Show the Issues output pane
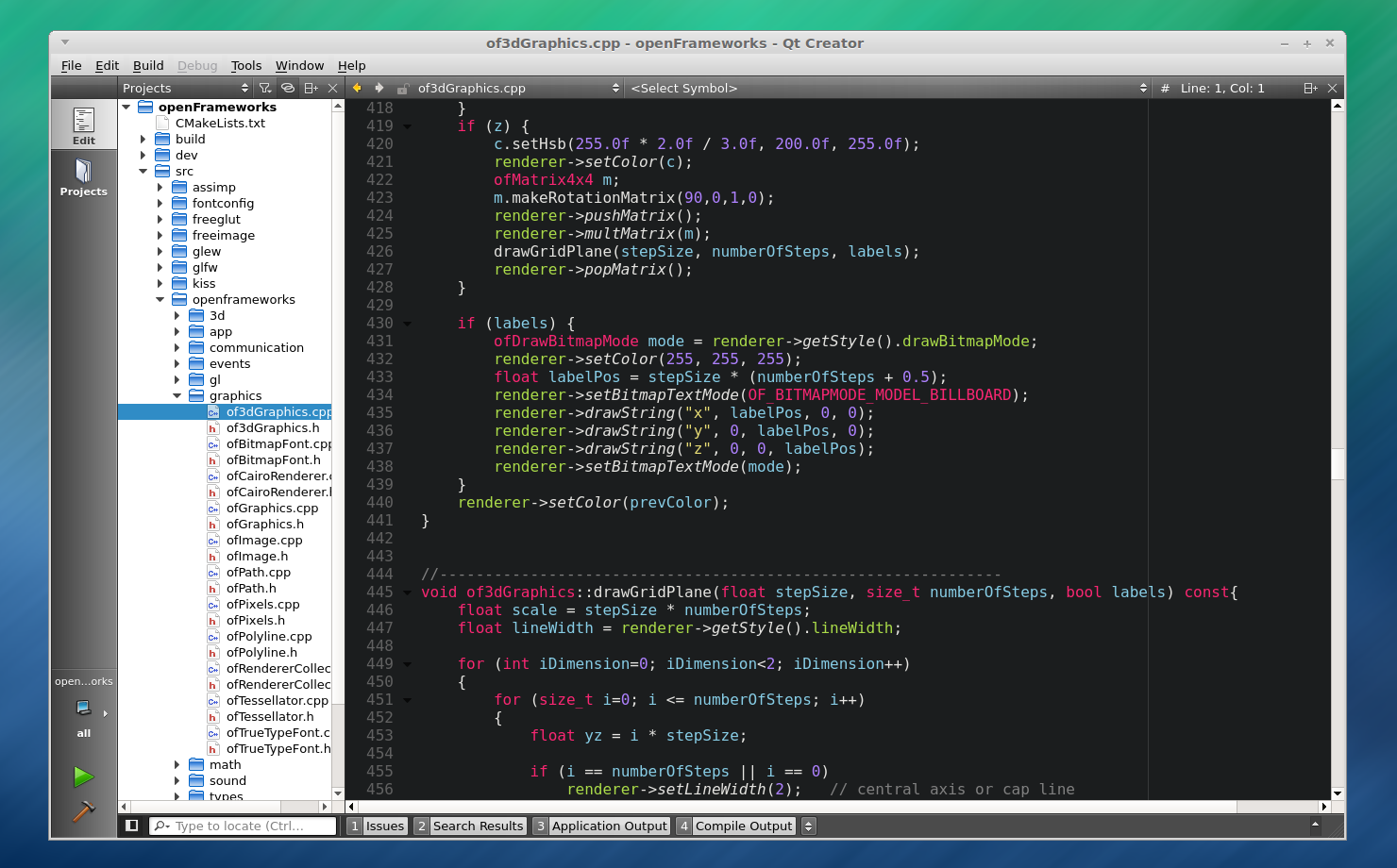This screenshot has height=868, width=1397. [x=378, y=826]
